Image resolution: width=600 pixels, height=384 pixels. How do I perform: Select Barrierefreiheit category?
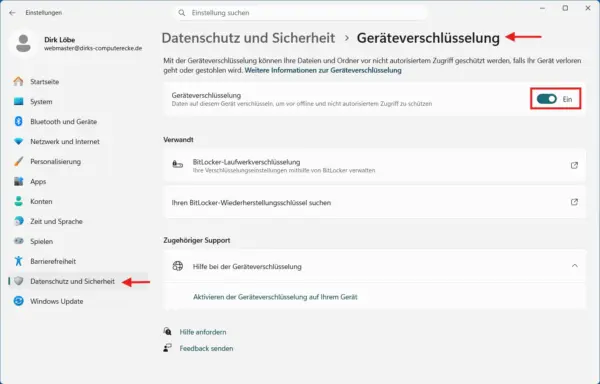click(78, 261)
